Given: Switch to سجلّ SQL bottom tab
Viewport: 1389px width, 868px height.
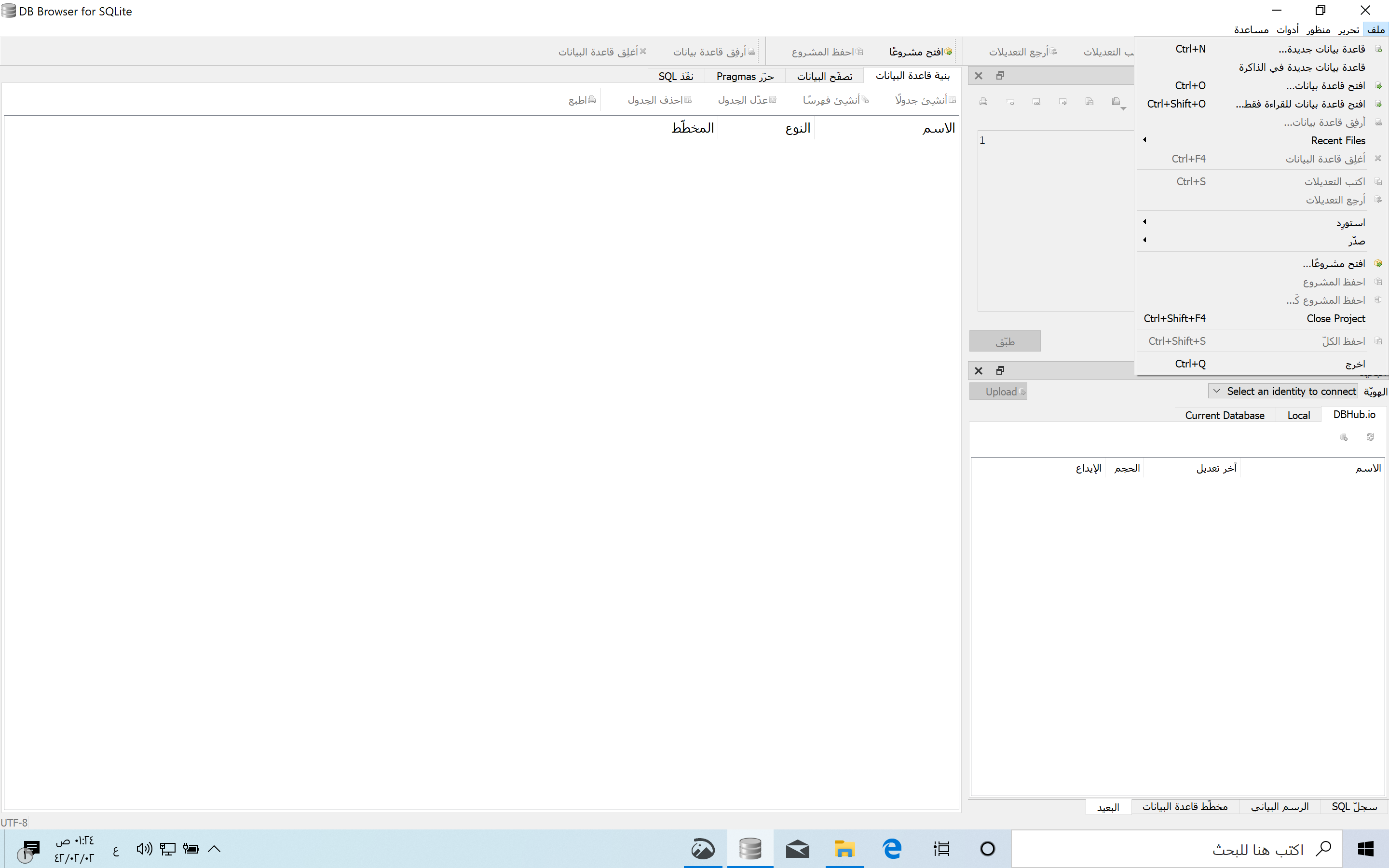Looking at the screenshot, I should click(x=1354, y=807).
